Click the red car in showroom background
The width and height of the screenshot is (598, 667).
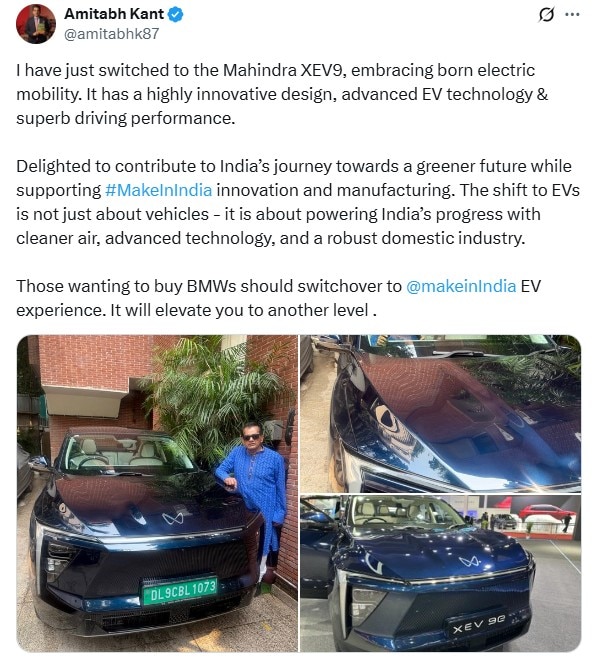coord(547,512)
